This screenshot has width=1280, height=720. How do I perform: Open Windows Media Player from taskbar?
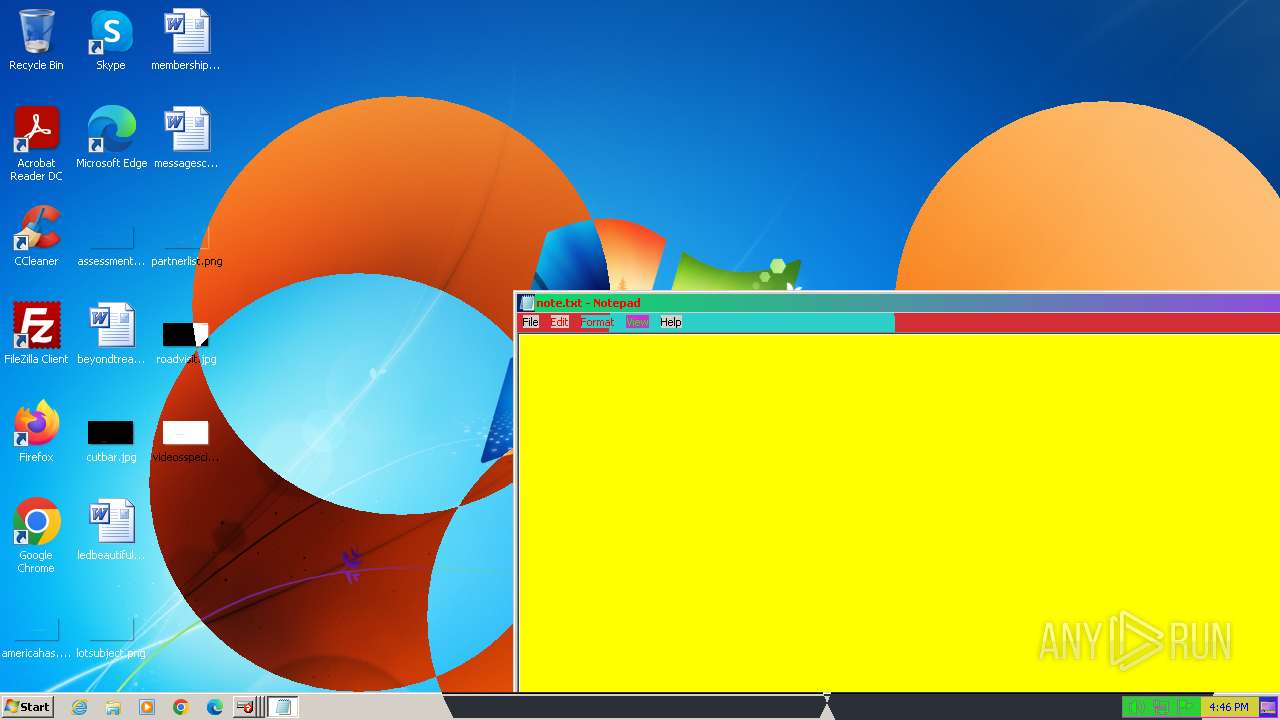click(x=147, y=707)
